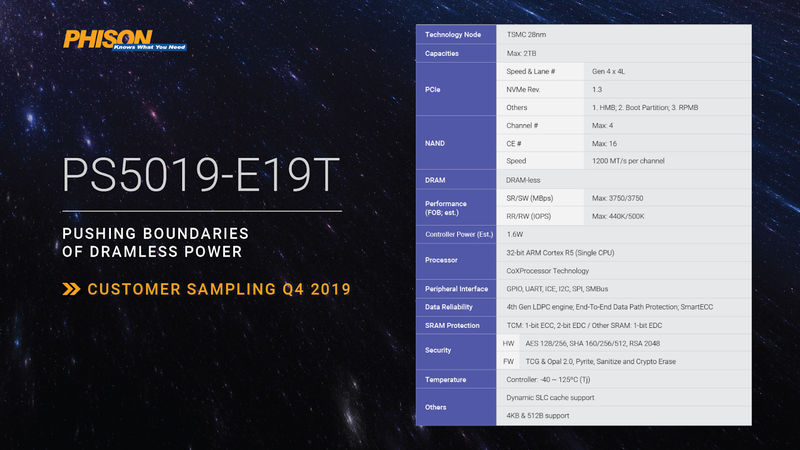Click the 'PCIe' row header

[456, 89]
